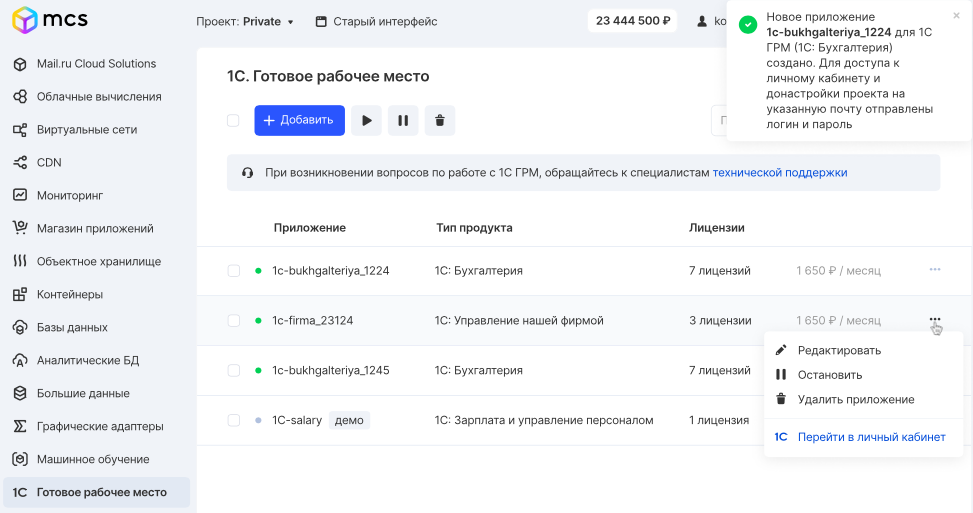Viewport: 973px width, 513px height.
Task: Follow the технической поддержки link
Action: click(779, 173)
